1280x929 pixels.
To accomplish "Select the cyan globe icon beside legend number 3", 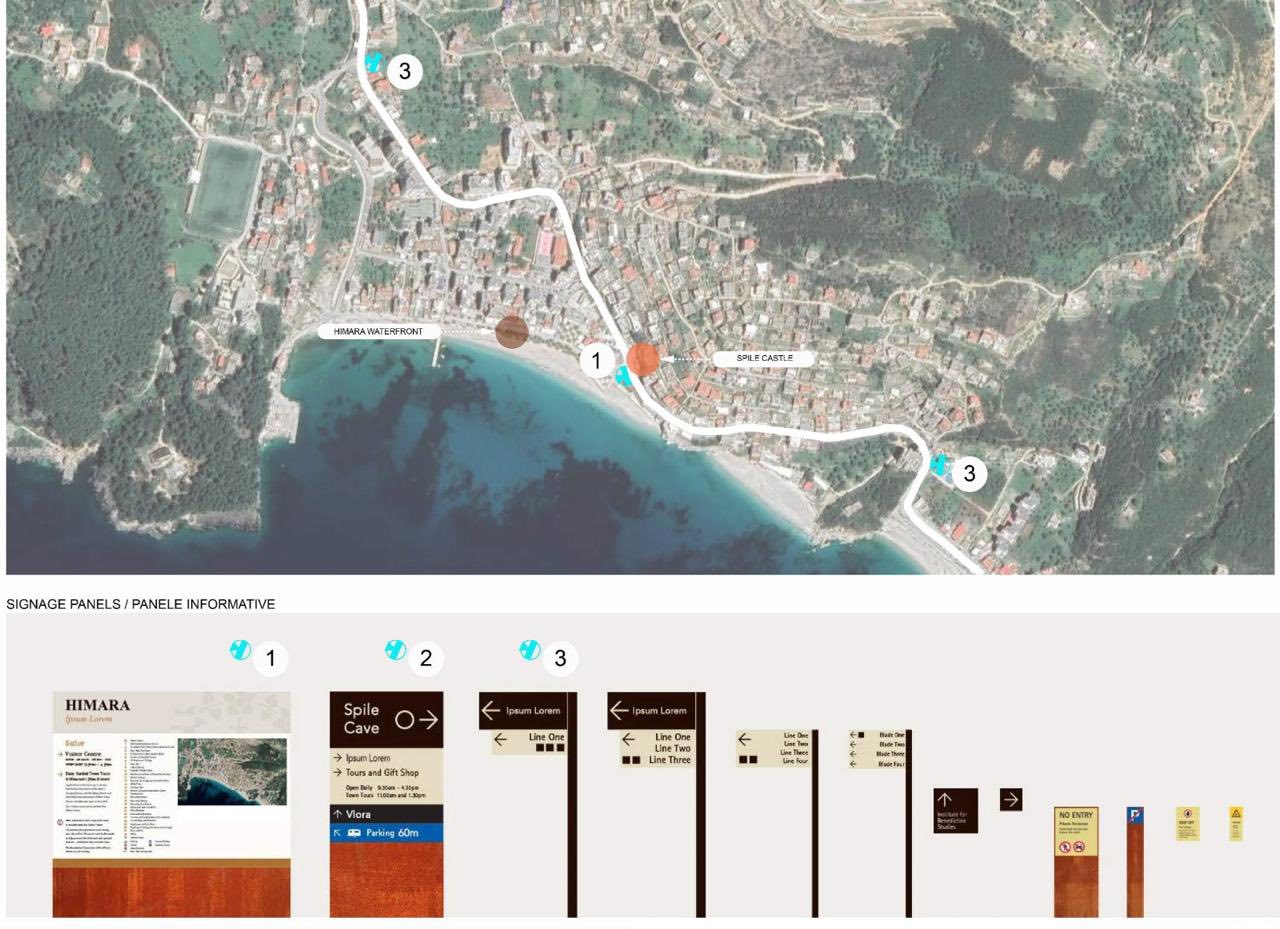I will coord(530,651).
